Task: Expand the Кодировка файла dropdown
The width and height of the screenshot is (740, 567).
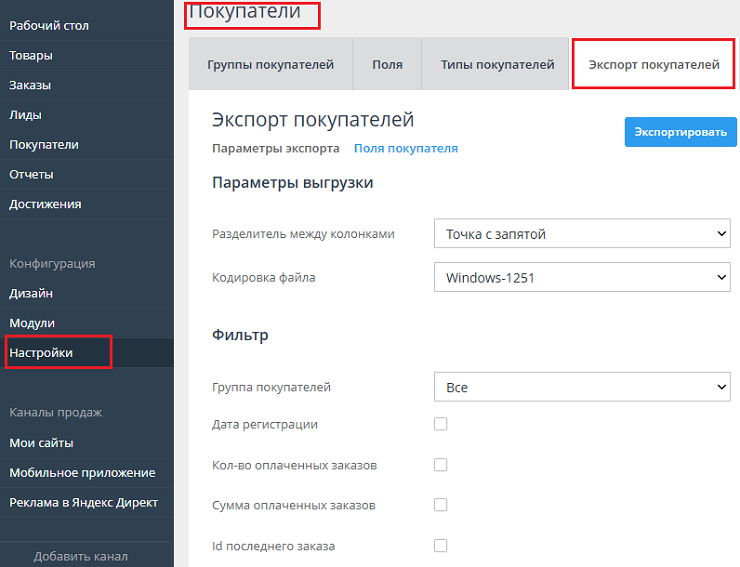Action: coord(582,277)
